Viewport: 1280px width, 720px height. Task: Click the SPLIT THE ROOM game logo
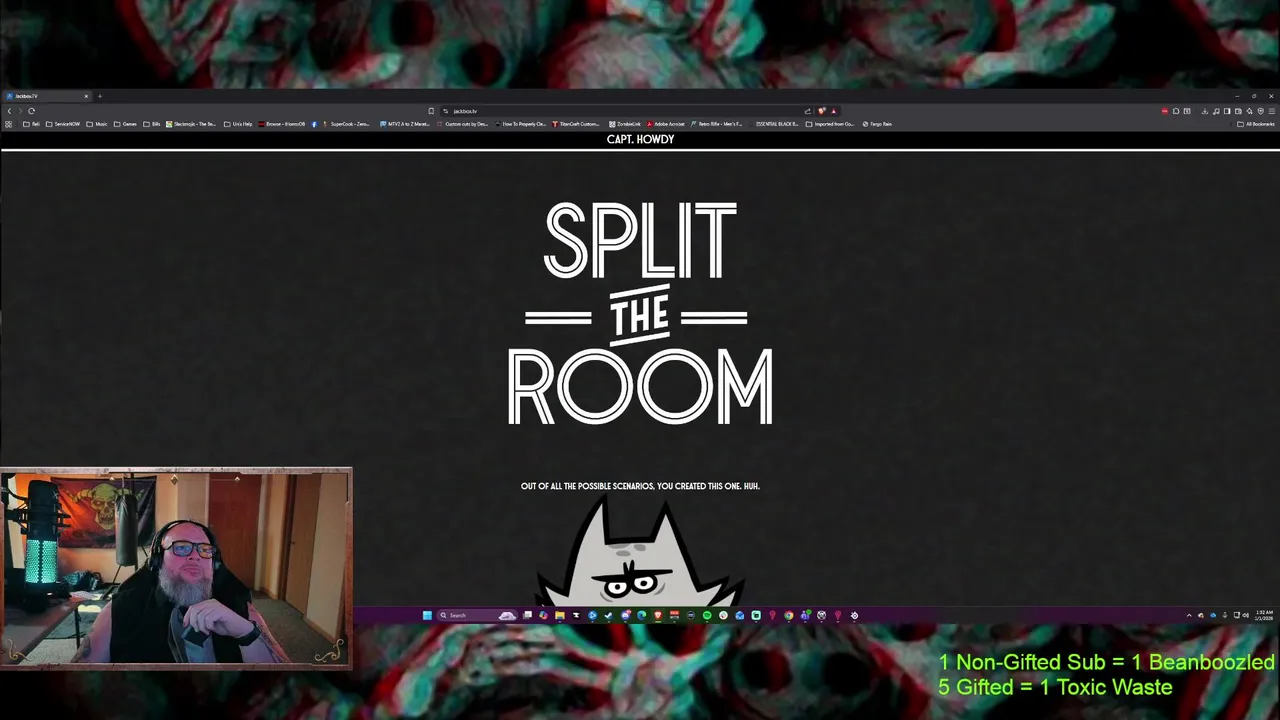click(x=640, y=314)
